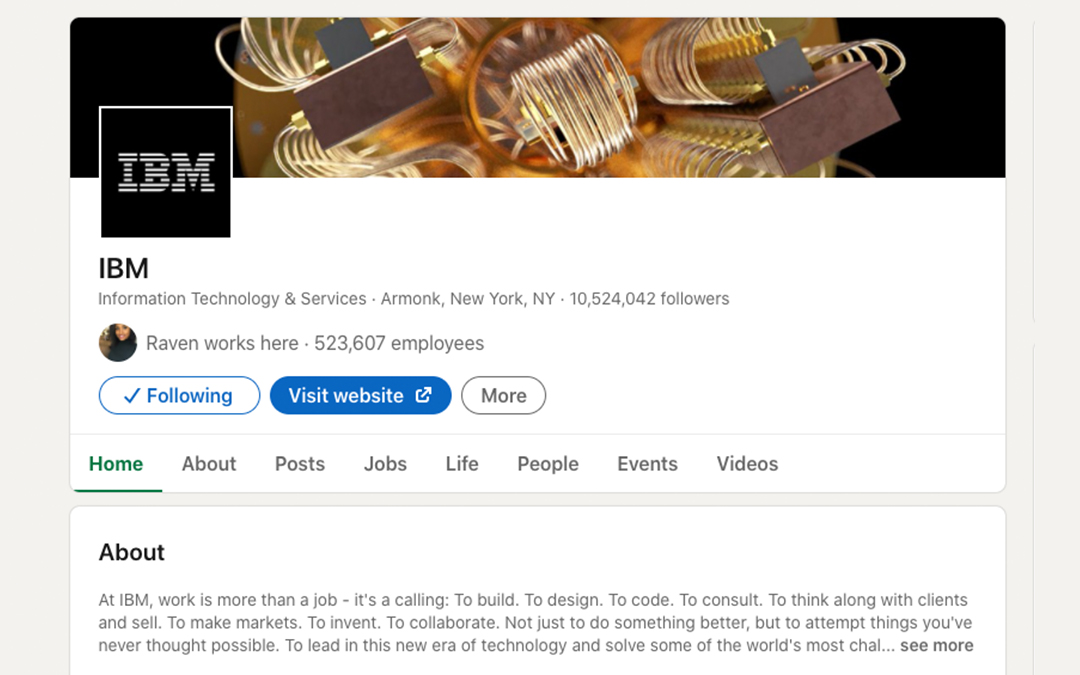Switch to the People tab
The width and height of the screenshot is (1080, 675).
[x=548, y=464]
